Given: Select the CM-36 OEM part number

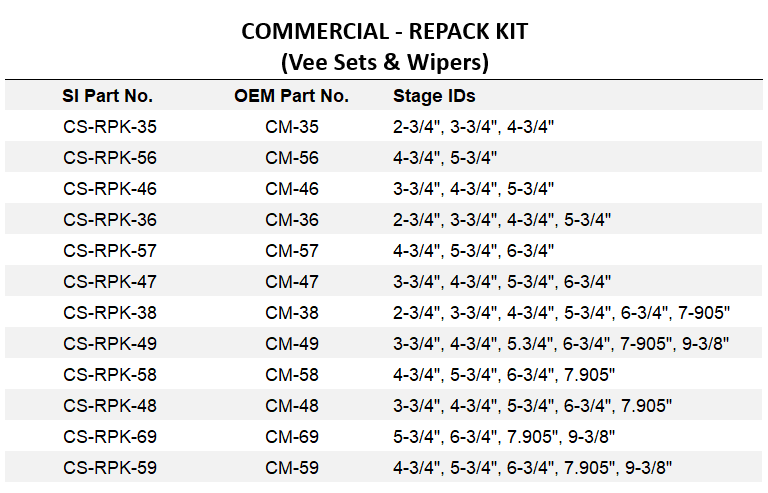Looking at the screenshot, I should tap(292, 220).
